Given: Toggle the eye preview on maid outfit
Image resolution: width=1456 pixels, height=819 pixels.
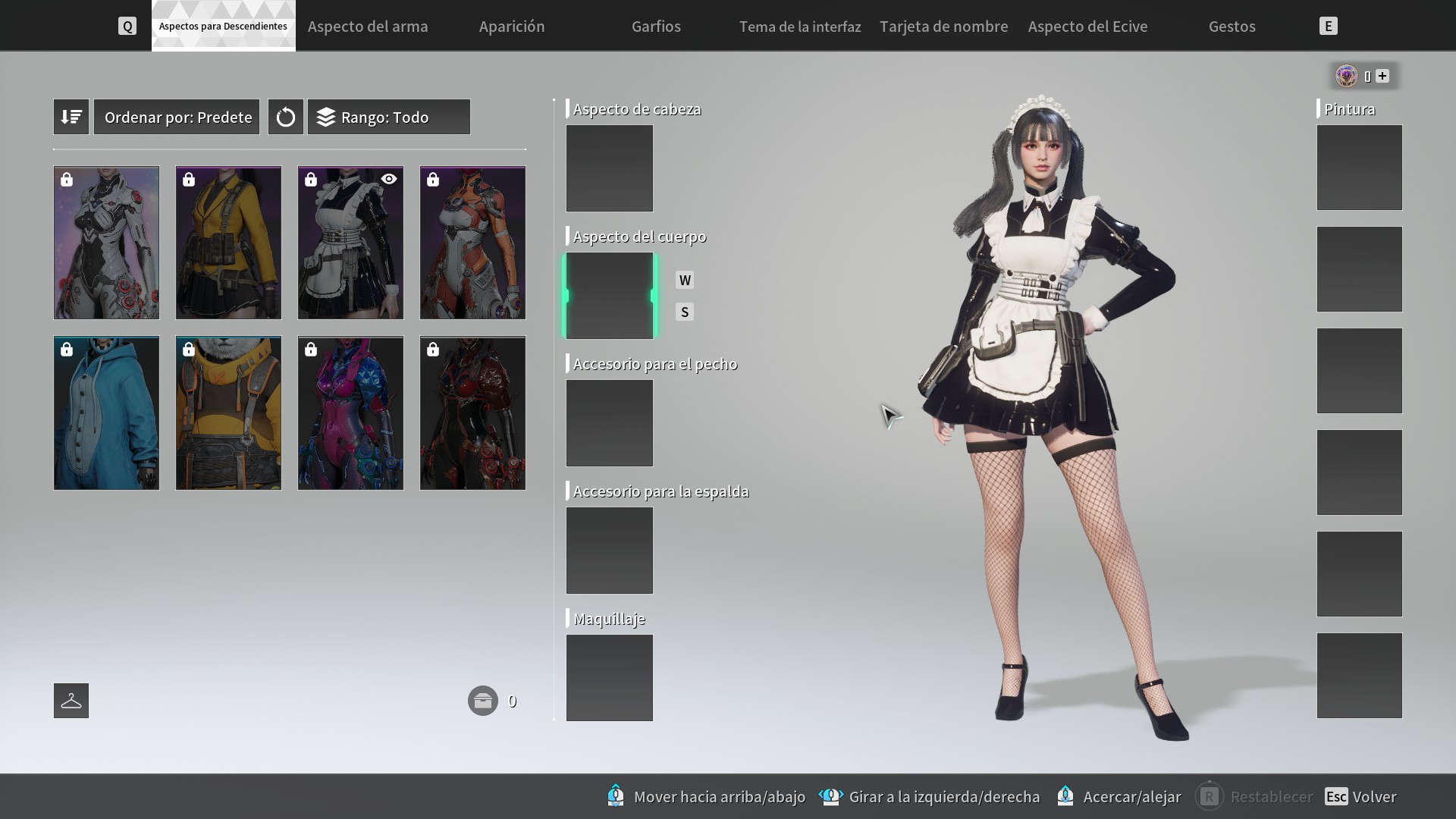Looking at the screenshot, I should click(x=389, y=180).
